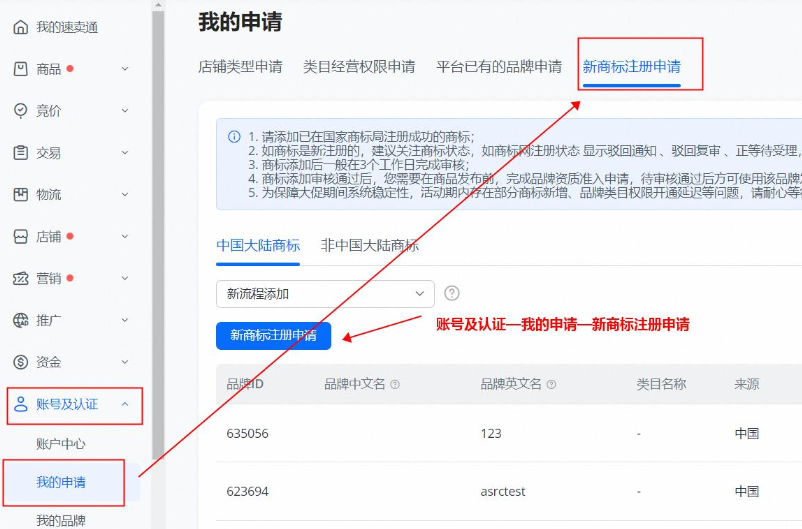
Task: Click the 营销 marketing icon in sidebar
Action: coord(21,278)
